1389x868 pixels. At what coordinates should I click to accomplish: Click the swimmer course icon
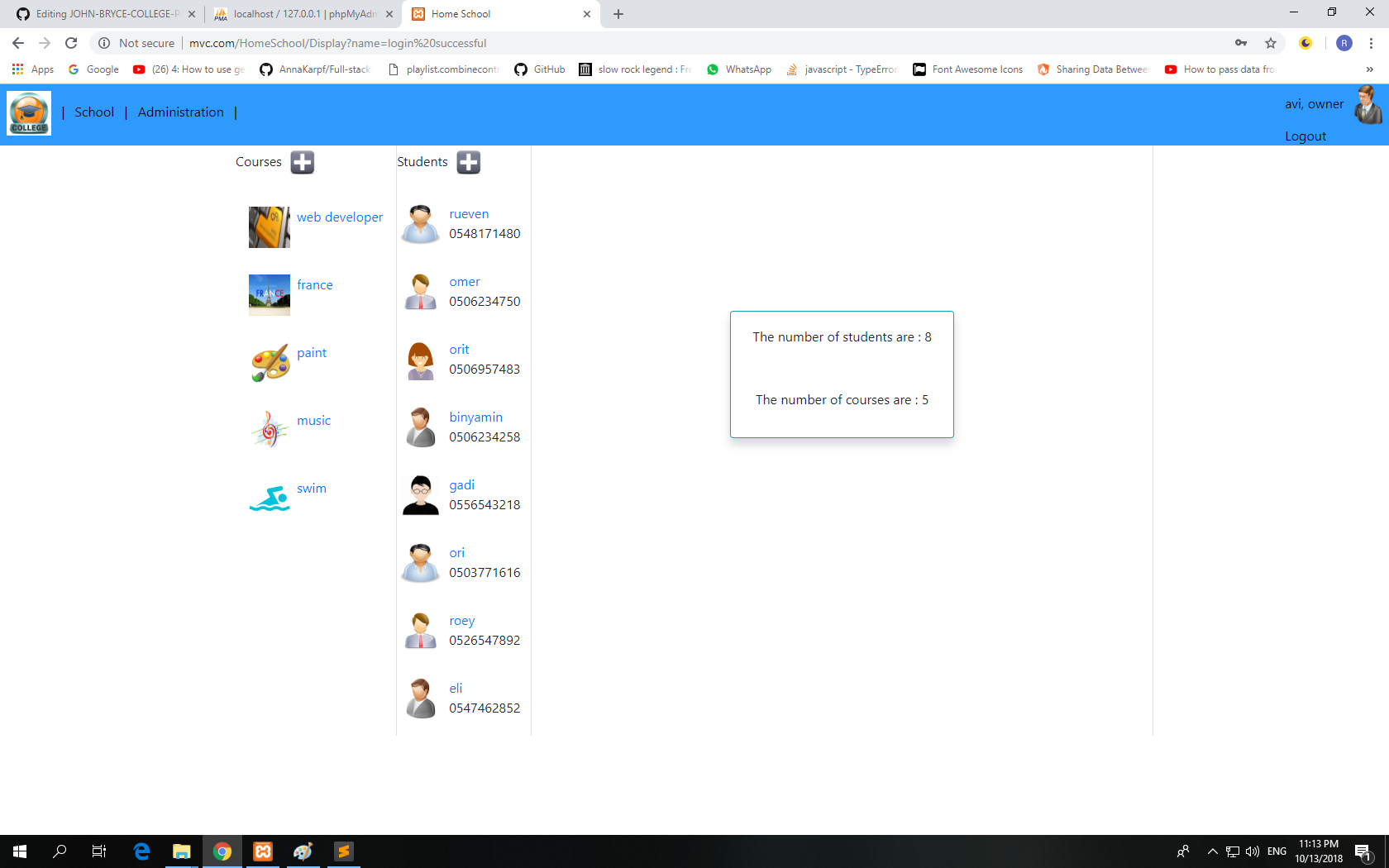coord(270,498)
